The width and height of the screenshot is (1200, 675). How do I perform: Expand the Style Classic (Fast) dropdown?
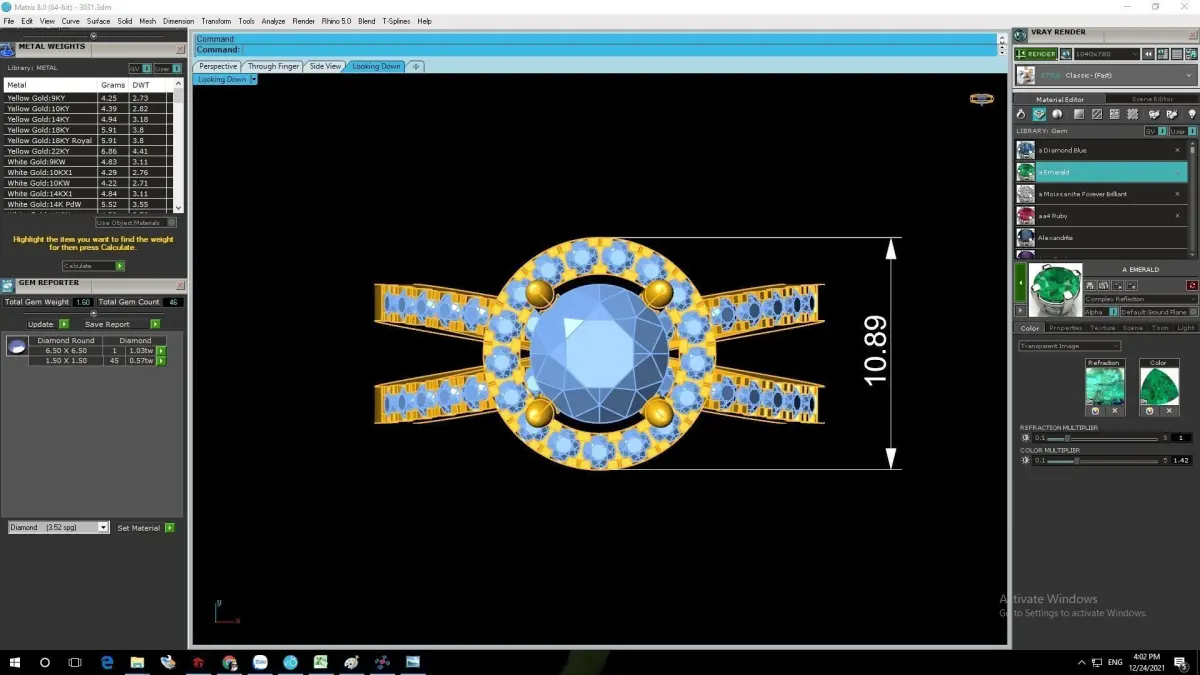pyautogui.click(x=1106, y=75)
